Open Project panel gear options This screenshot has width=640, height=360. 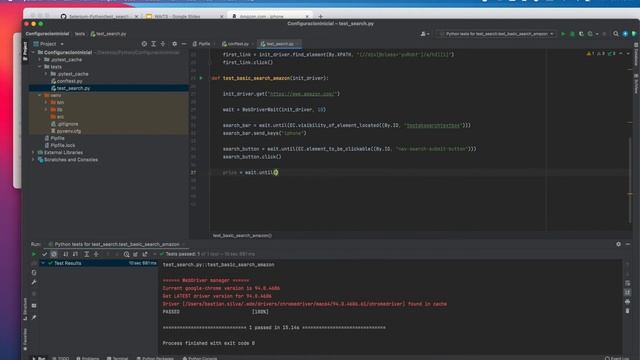pos(174,44)
